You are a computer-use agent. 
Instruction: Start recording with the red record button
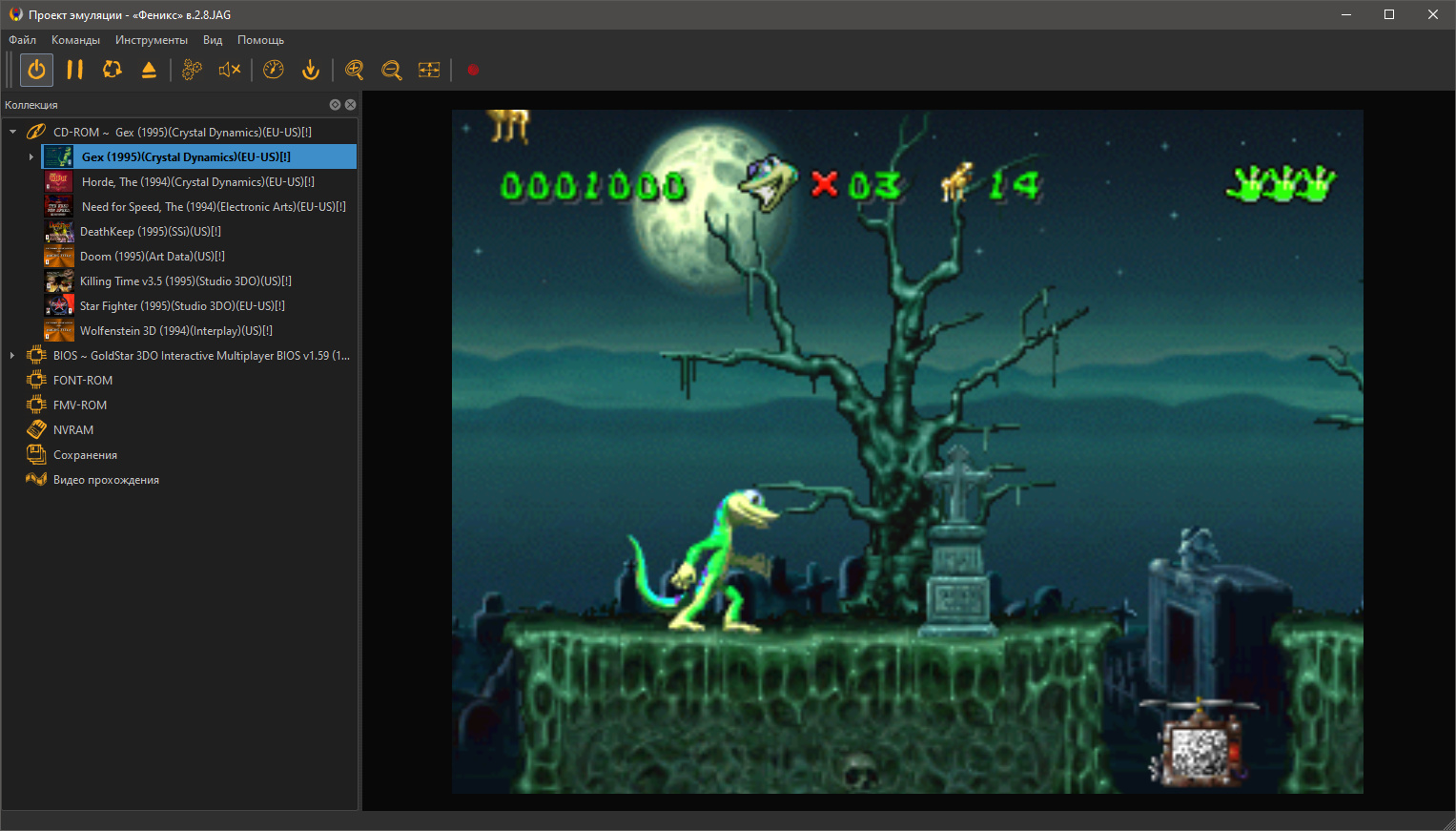click(x=473, y=70)
